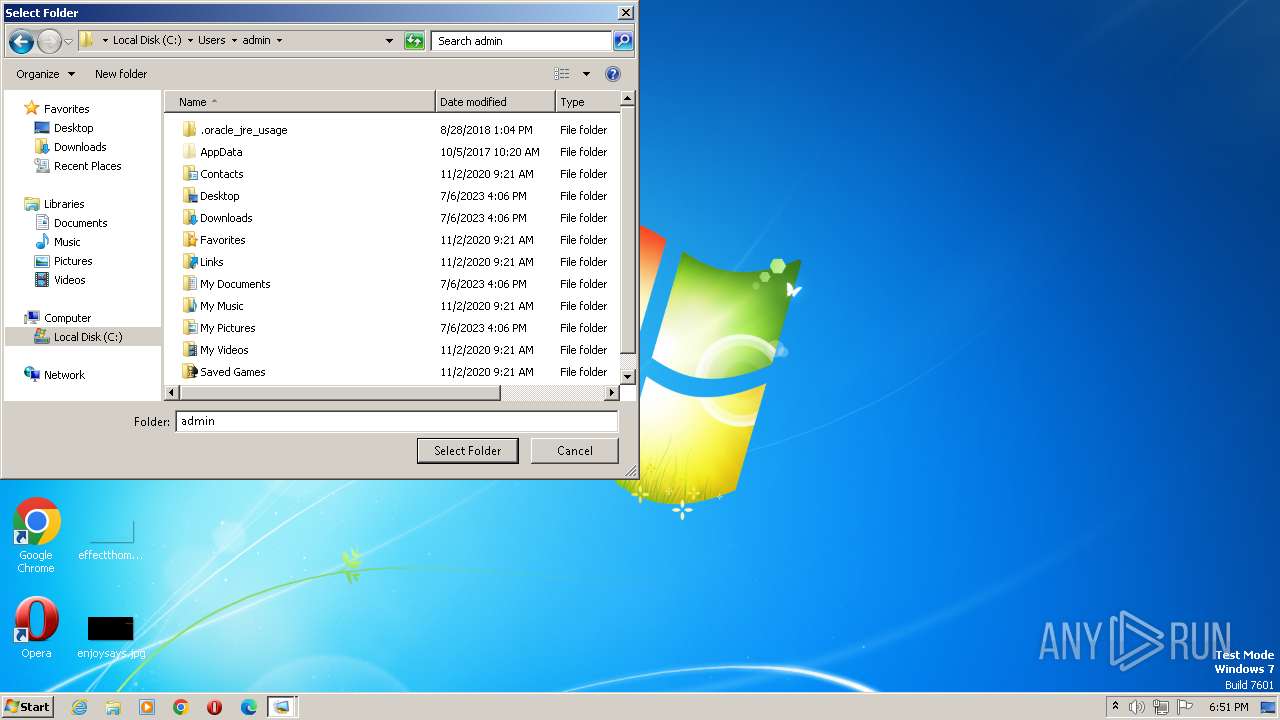The width and height of the screenshot is (1280, 720).
Task: Open the volume control in the system tray
Action: pyautogui.click(x=1137, y=707)
